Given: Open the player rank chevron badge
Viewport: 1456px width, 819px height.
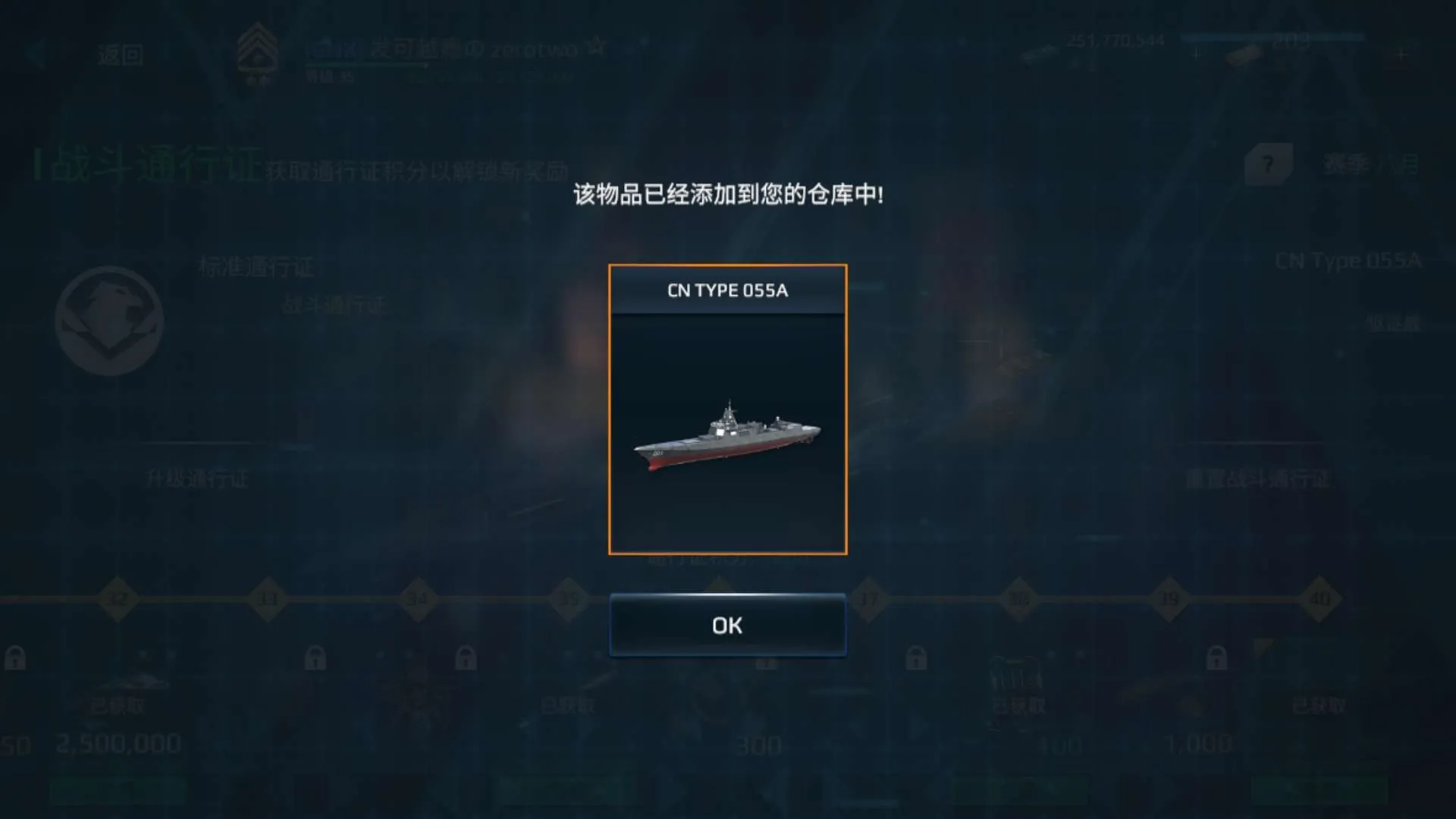Looking at the screenshot, I should 257,53.
